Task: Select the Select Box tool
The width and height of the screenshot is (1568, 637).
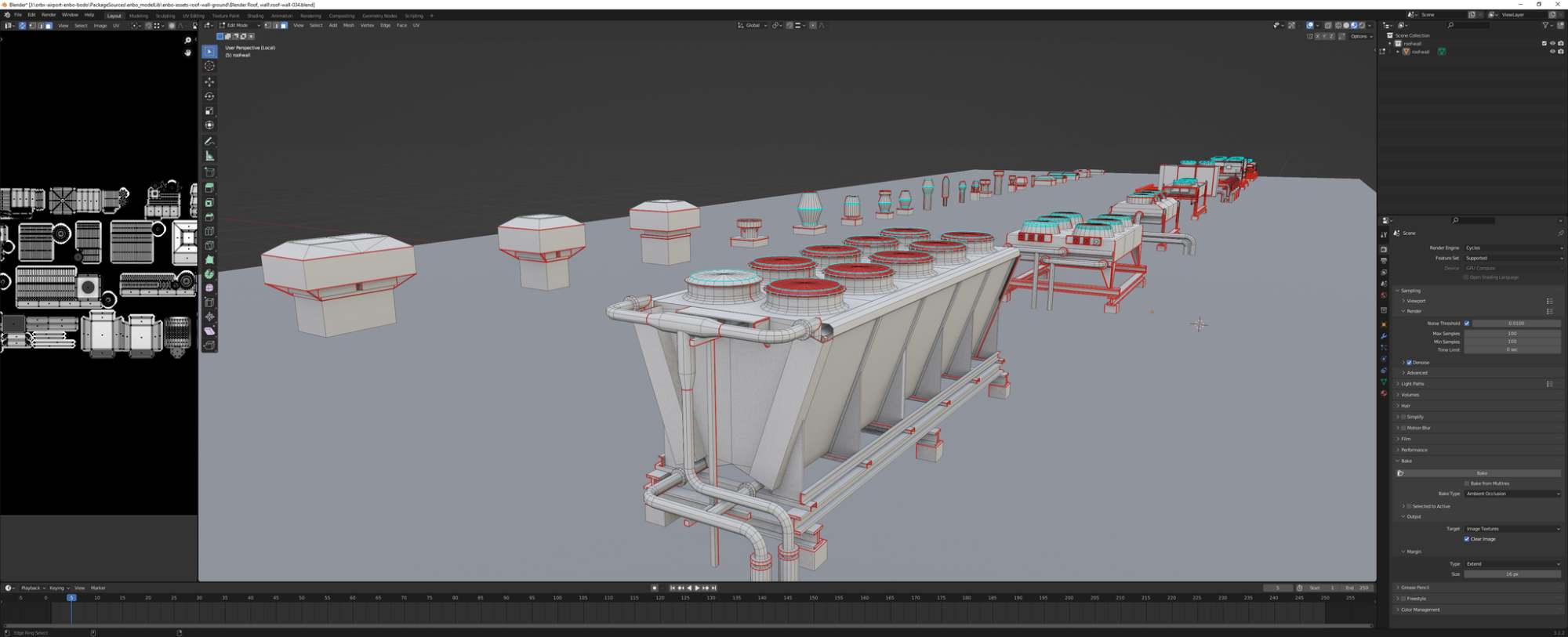Action: 209,52
